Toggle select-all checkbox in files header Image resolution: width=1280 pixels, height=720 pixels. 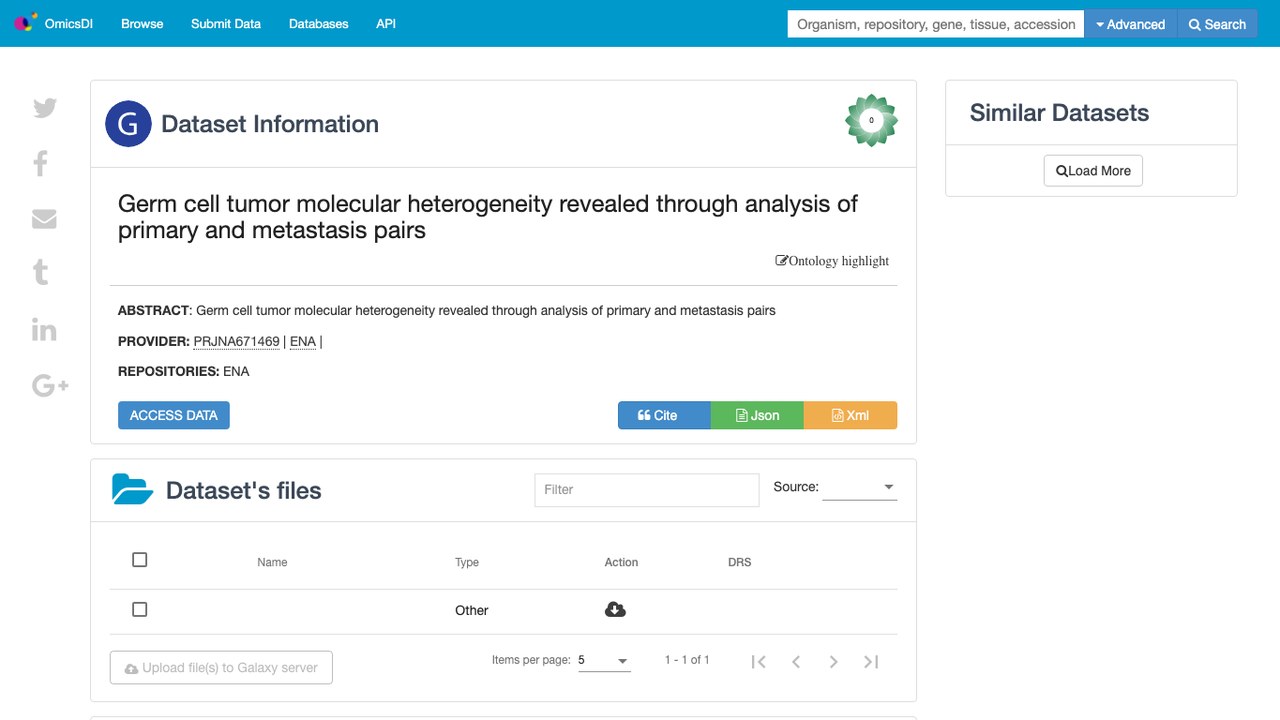pyautogui.click(x=140, y=560)
